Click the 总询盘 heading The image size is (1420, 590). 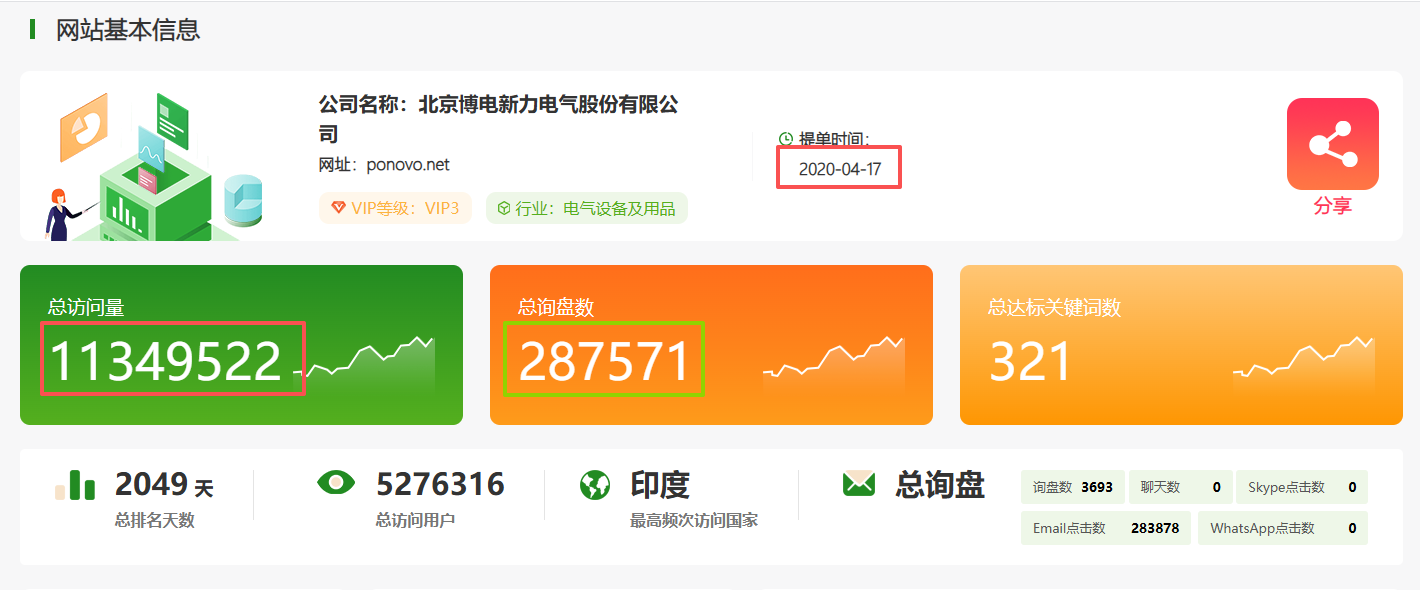pyautogui.click(x=940, y=485)
